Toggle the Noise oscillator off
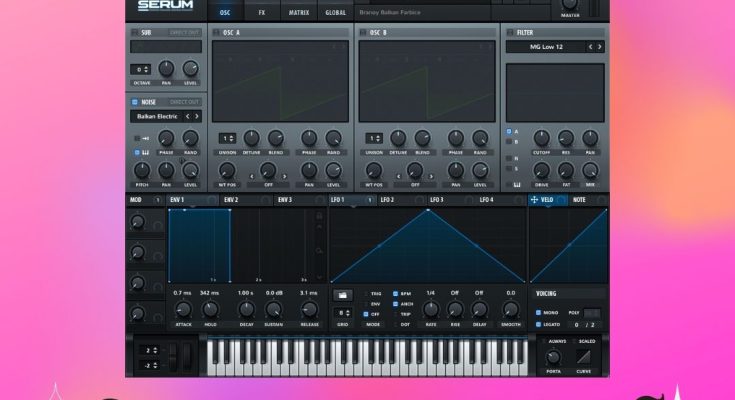Image resolution: width=735 pixels, height=400 pixels. (134, 101)
